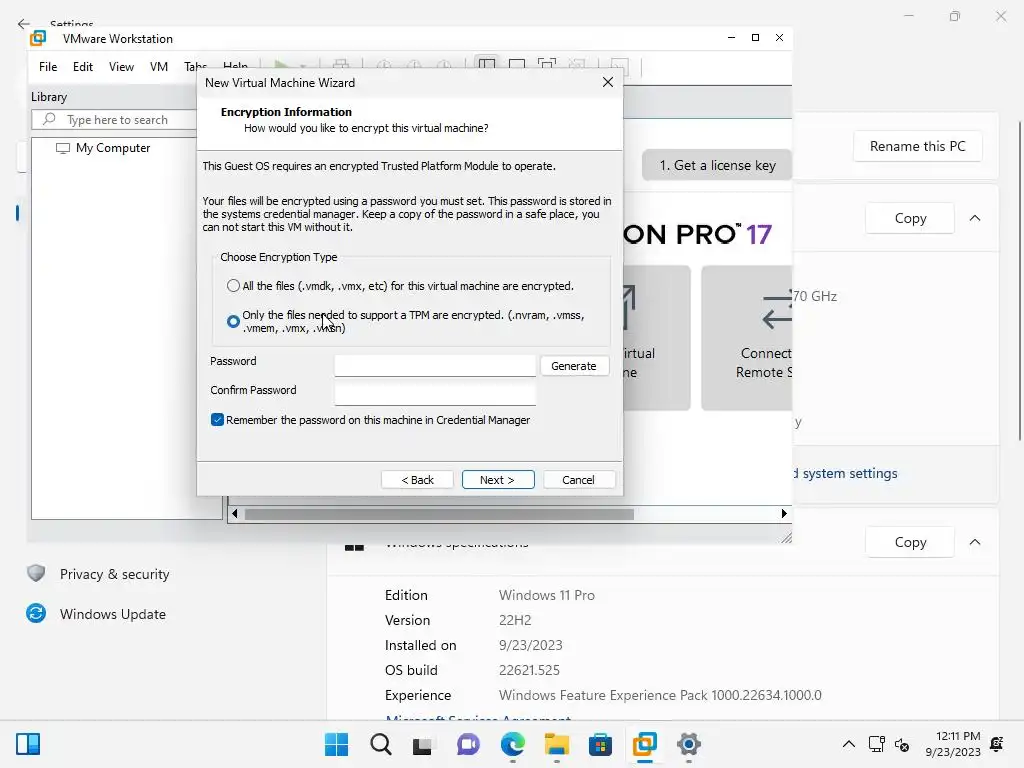1024x768 pixels.
Task: Open the VM menu in VMware Workstation
Action: [x=159, y=67]
